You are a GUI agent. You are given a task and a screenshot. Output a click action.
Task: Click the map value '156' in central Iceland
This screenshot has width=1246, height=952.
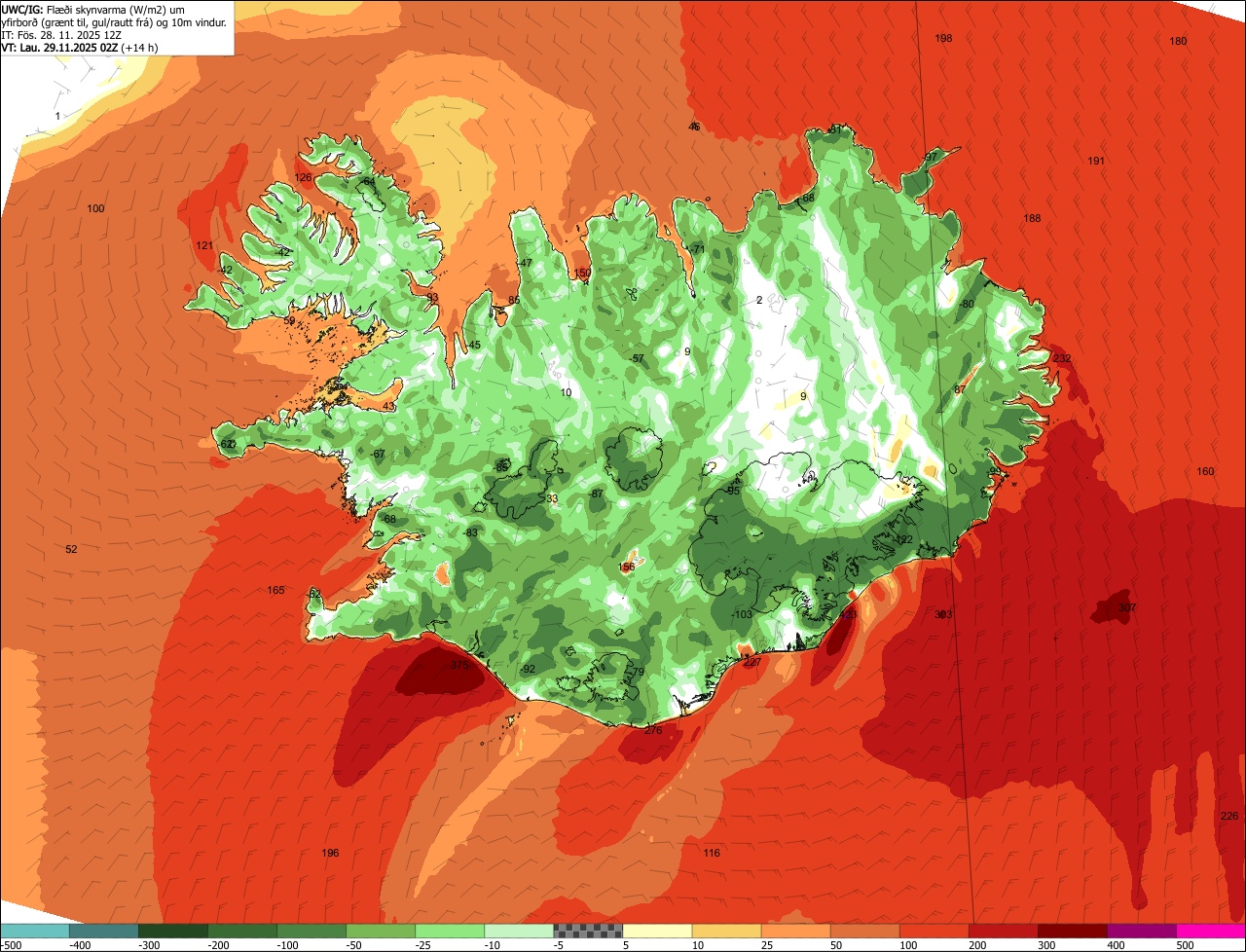point(627,567)
